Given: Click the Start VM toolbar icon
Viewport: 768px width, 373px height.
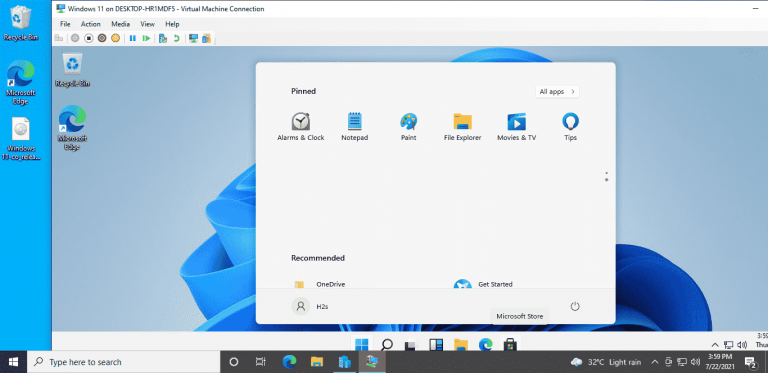Looking at the screenshot, I should pos(74,38).
